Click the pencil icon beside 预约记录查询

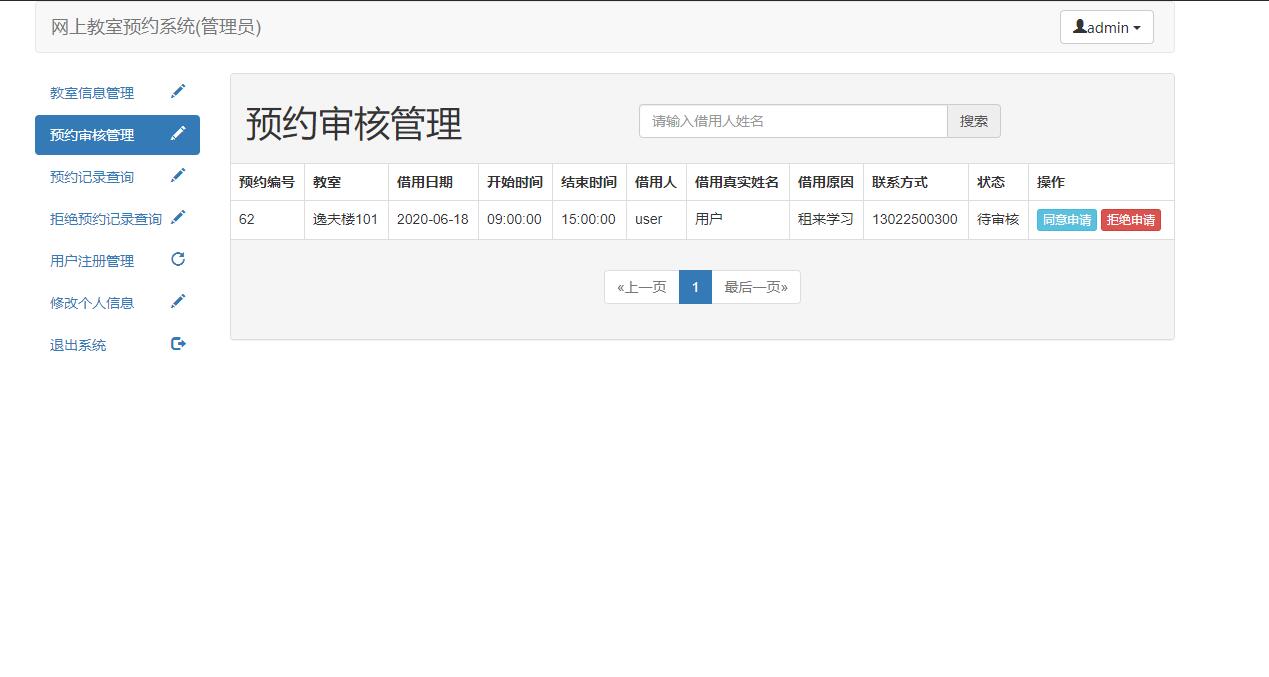click(x=178, y=175)
